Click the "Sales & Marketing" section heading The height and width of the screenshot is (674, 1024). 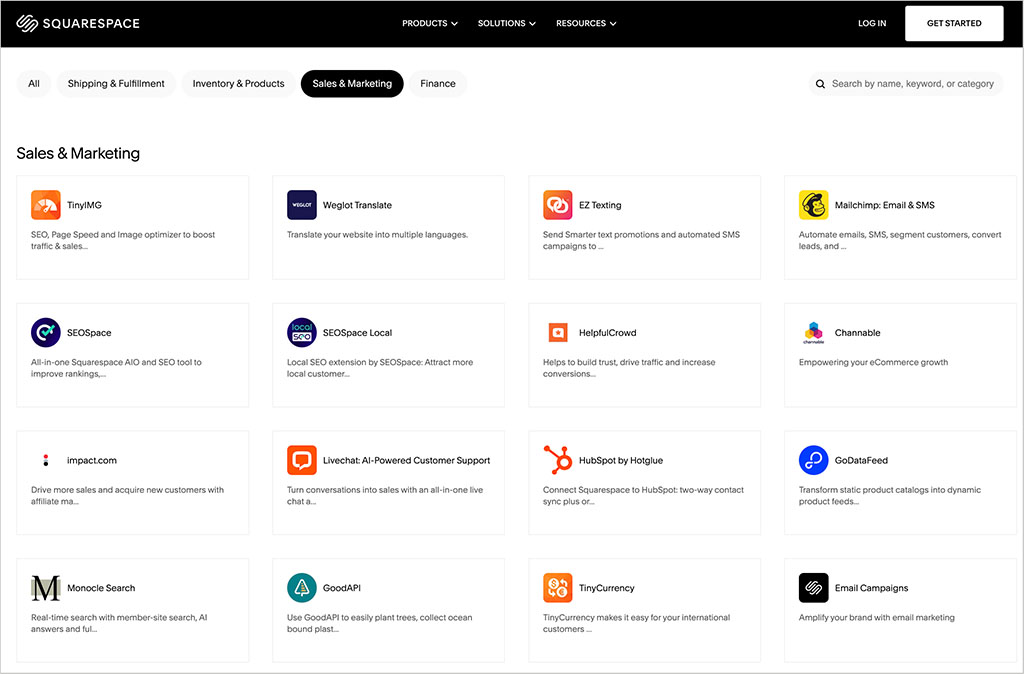(78, 153)
